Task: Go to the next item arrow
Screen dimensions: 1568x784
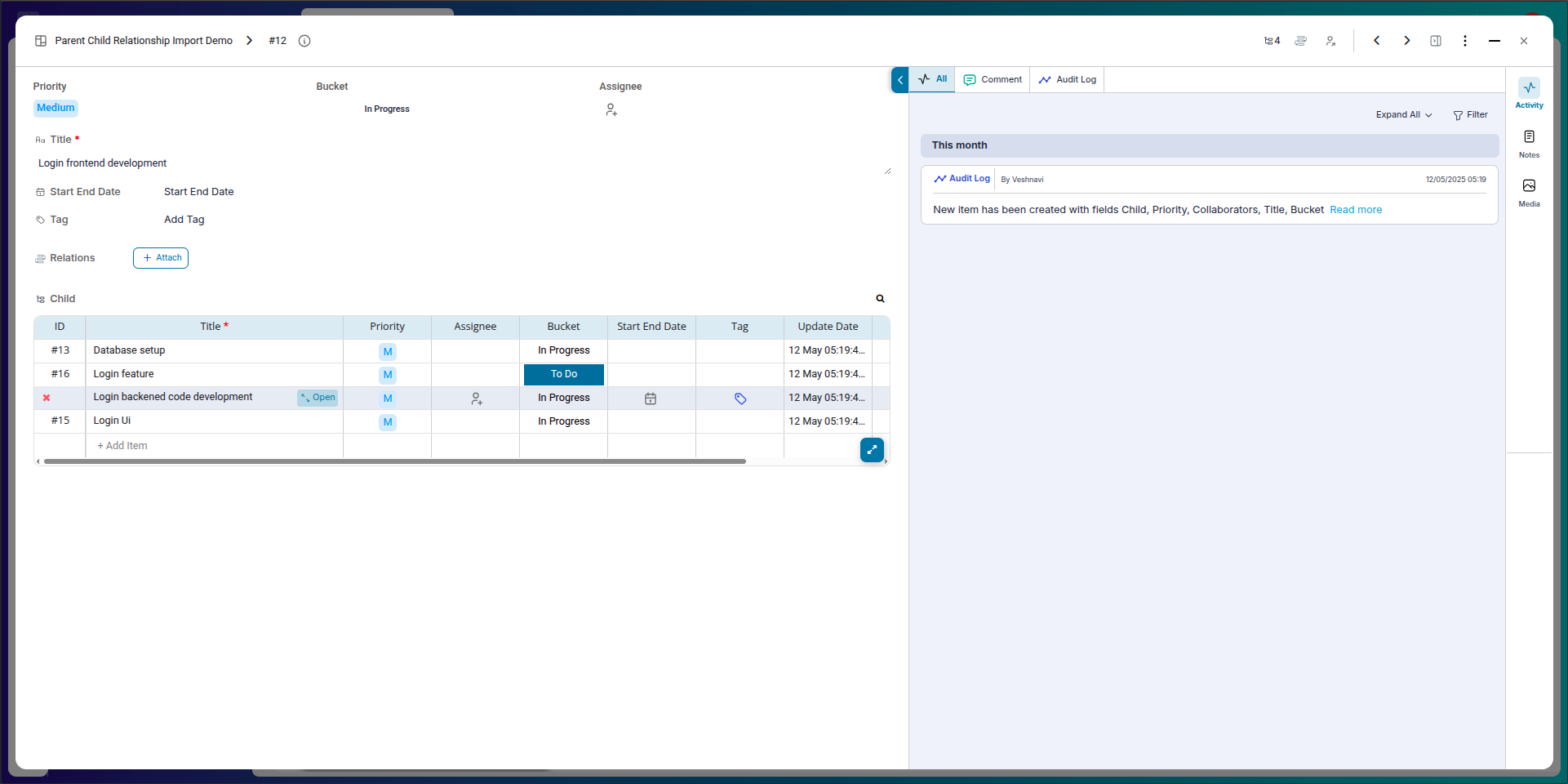Action: pyautogui.click(x=1406, y=41)
